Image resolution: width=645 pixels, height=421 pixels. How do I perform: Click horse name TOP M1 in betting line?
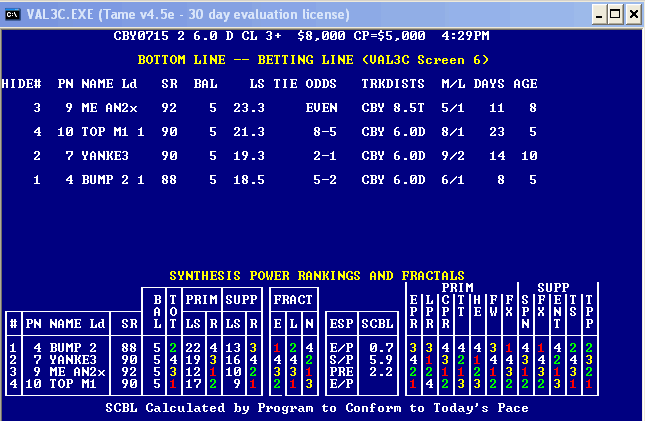[x=105, y=132]
